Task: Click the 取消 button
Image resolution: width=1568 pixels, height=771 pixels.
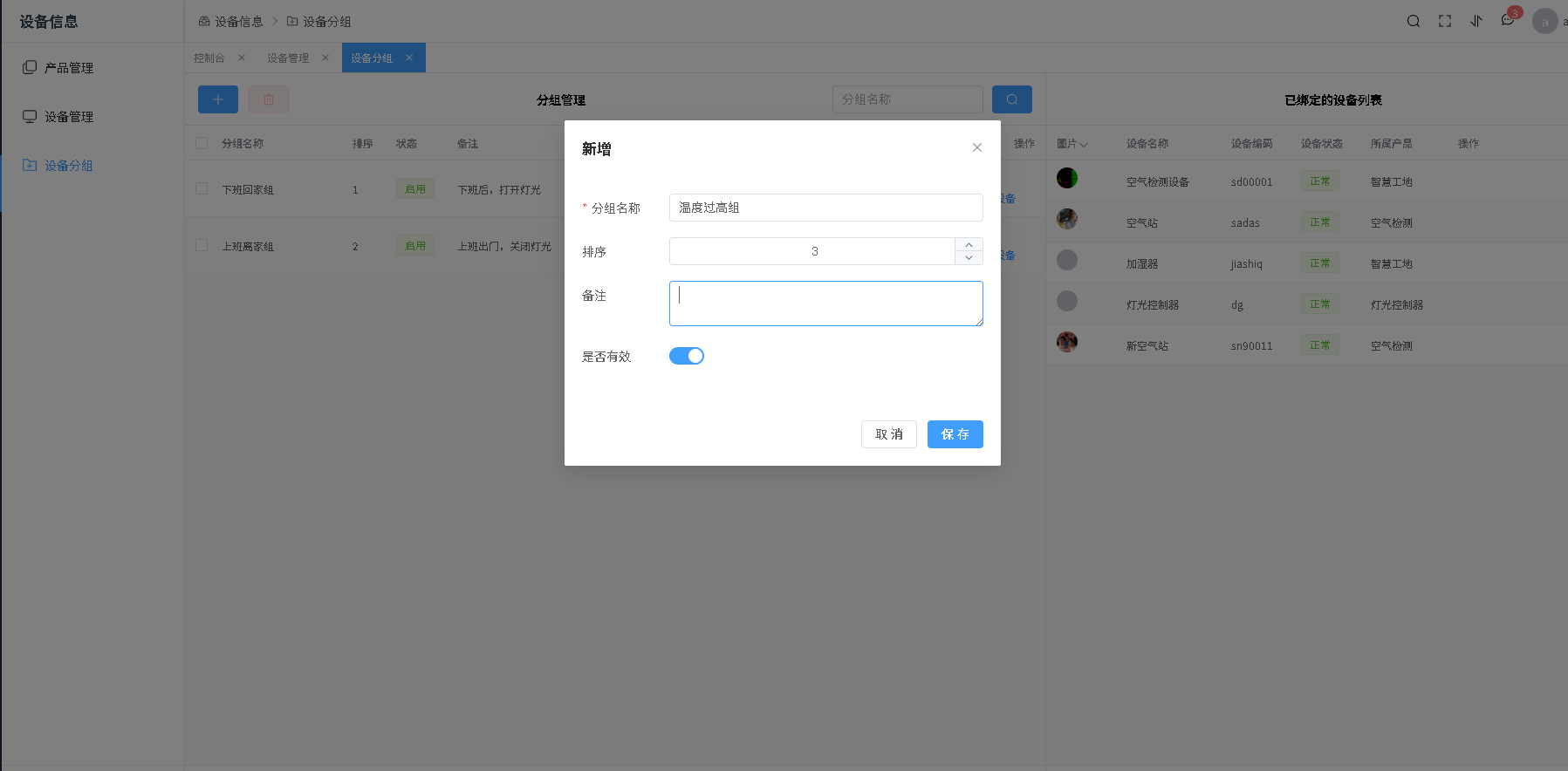Action: pyautogui.click(x=888, y=434)
